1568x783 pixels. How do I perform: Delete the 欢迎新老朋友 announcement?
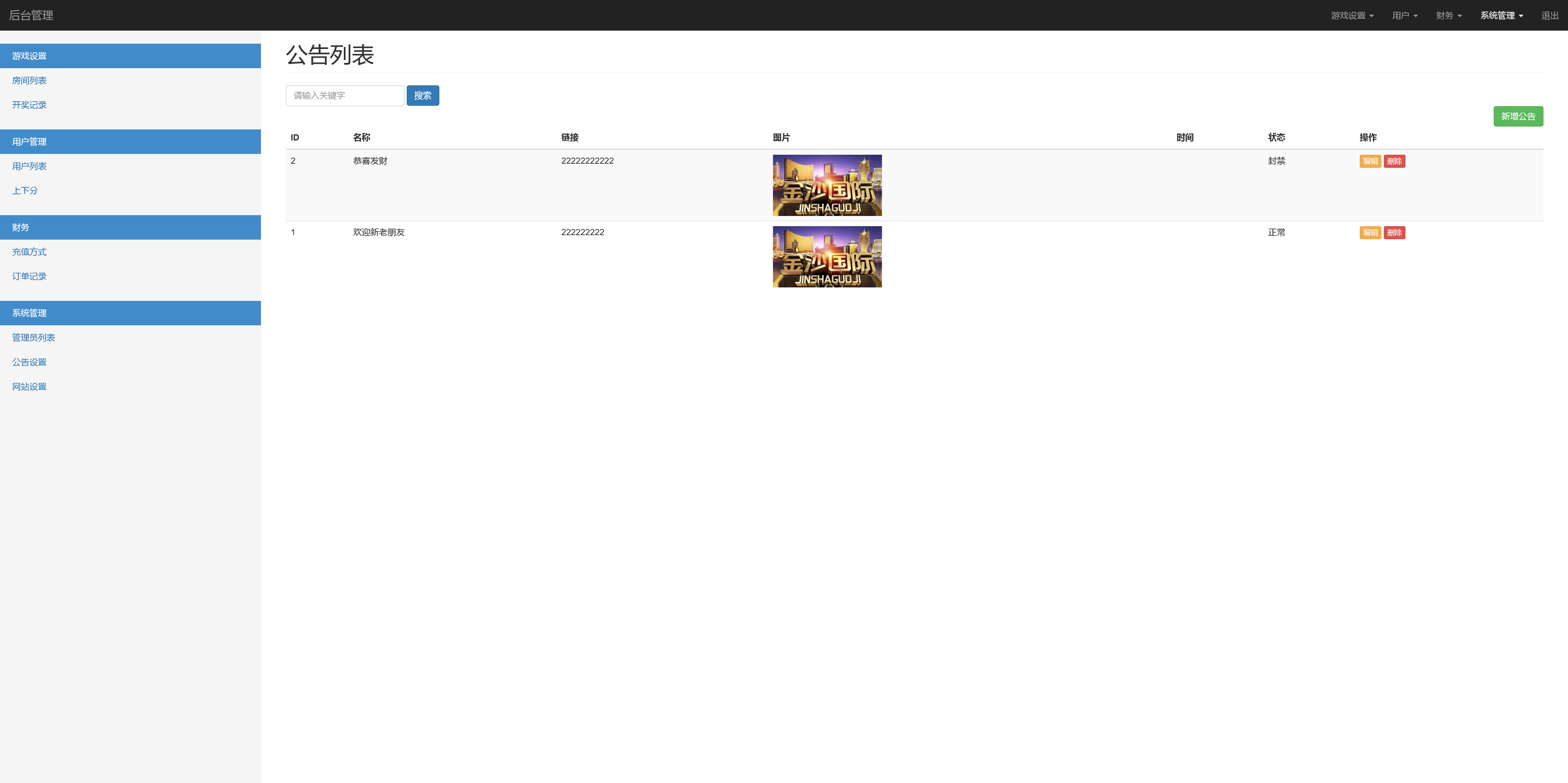[x=1394, y=232]
